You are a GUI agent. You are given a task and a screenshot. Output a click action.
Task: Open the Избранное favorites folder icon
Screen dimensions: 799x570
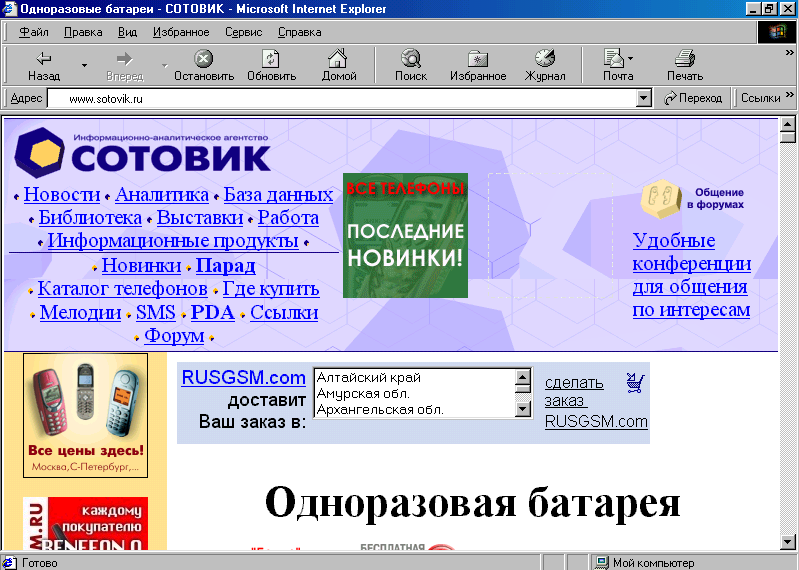(x=478, y=59)
